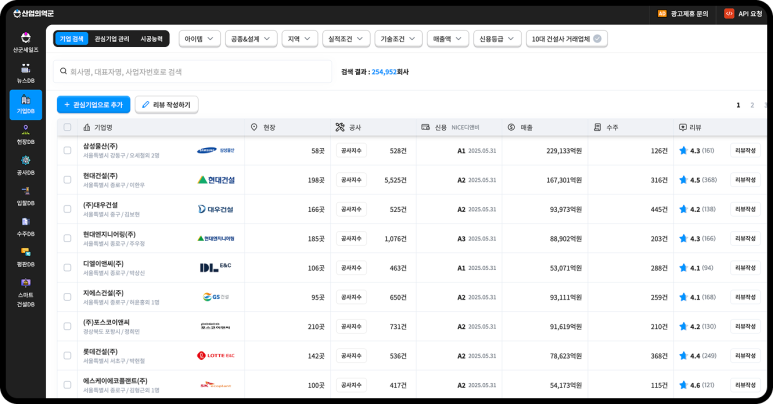Expand the 실적조건 filter dropdown
The image size is (773, 404).
click(346, 38)
